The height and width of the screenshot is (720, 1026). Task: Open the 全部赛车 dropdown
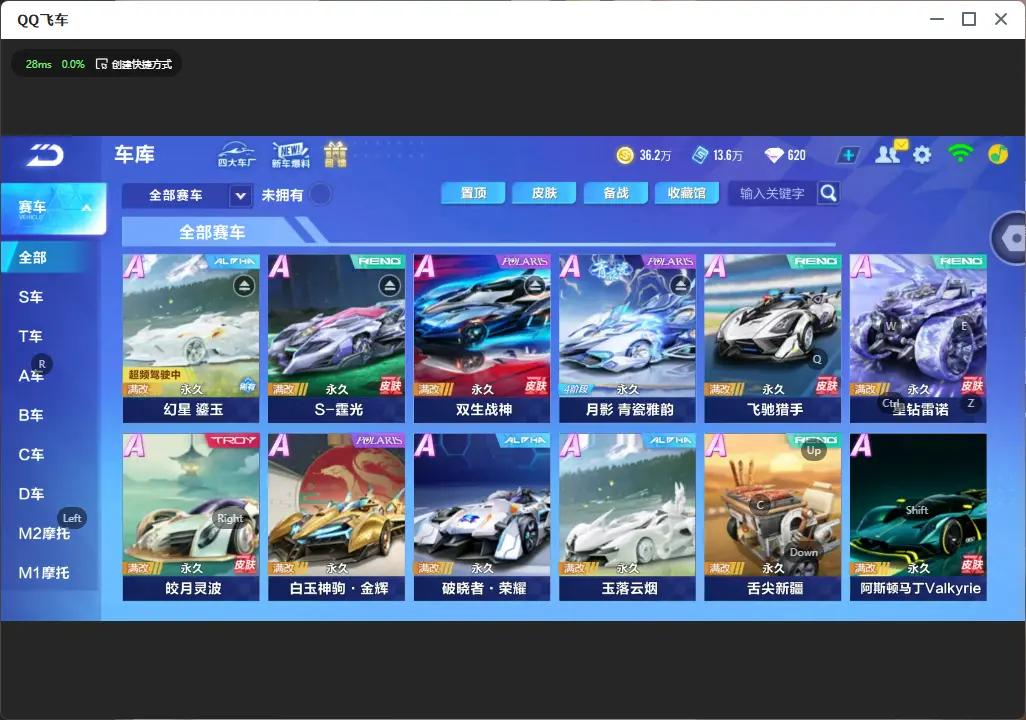187,195
